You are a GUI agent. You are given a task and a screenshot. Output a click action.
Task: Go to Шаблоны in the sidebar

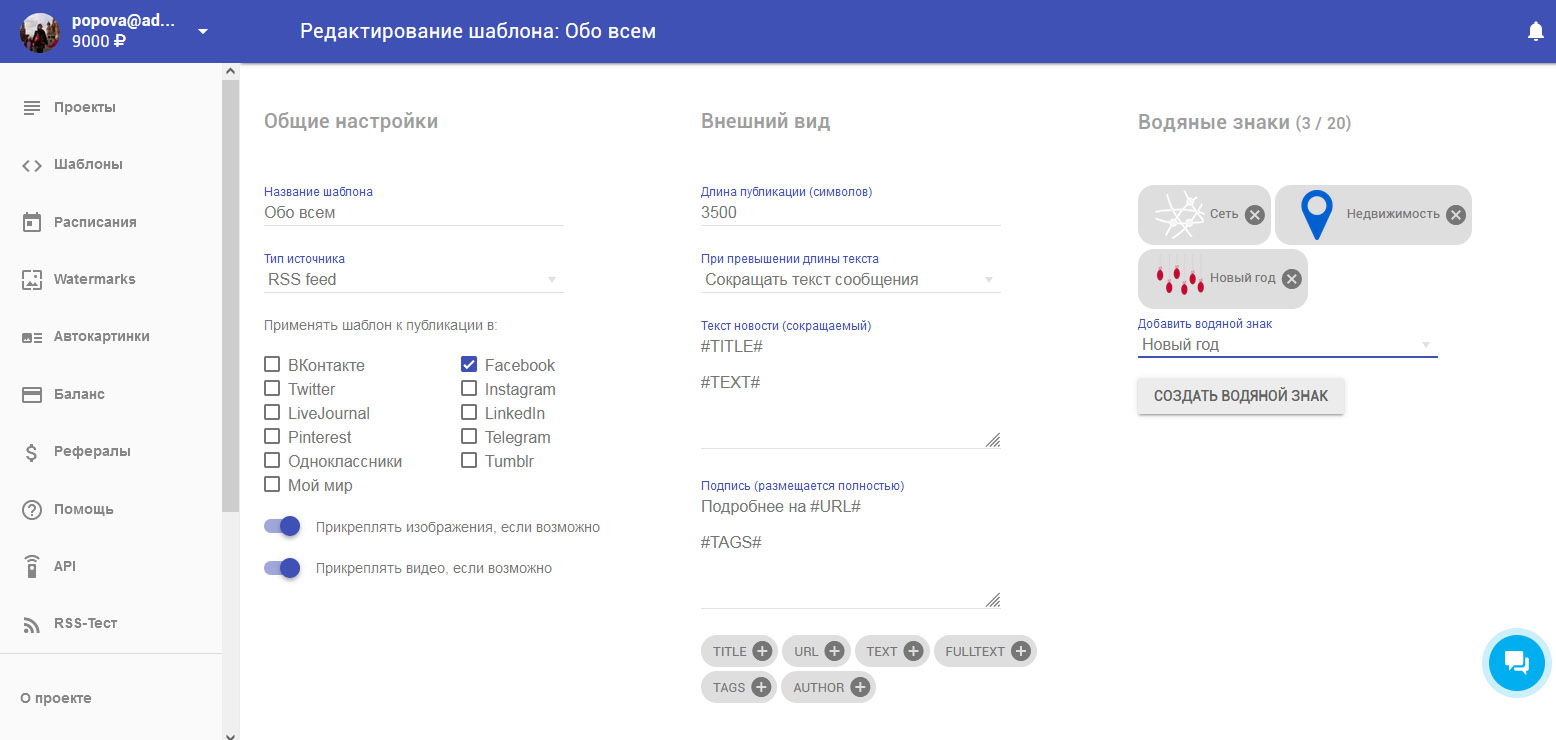tap(88, 165)
